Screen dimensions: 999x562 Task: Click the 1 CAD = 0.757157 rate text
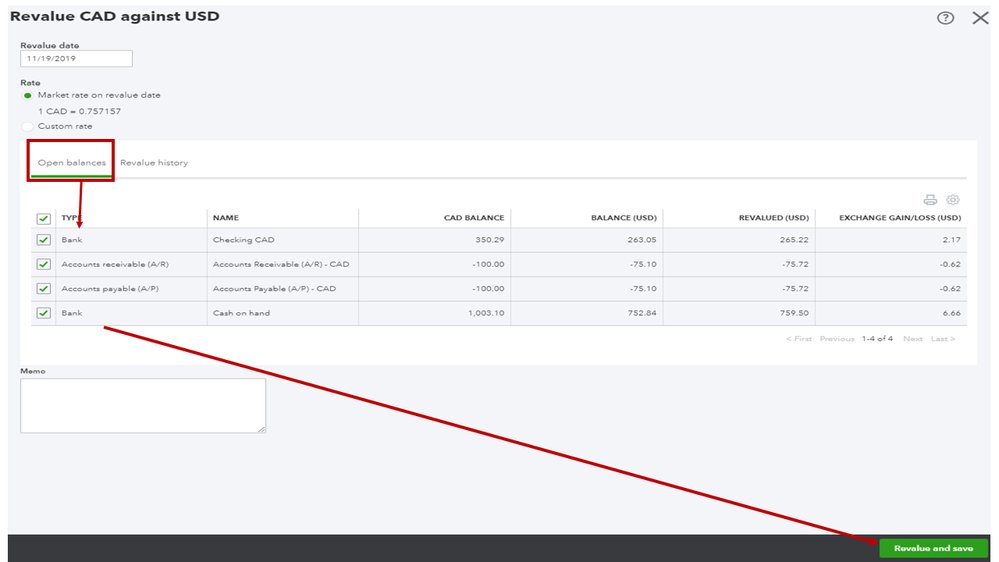(79, 112)
